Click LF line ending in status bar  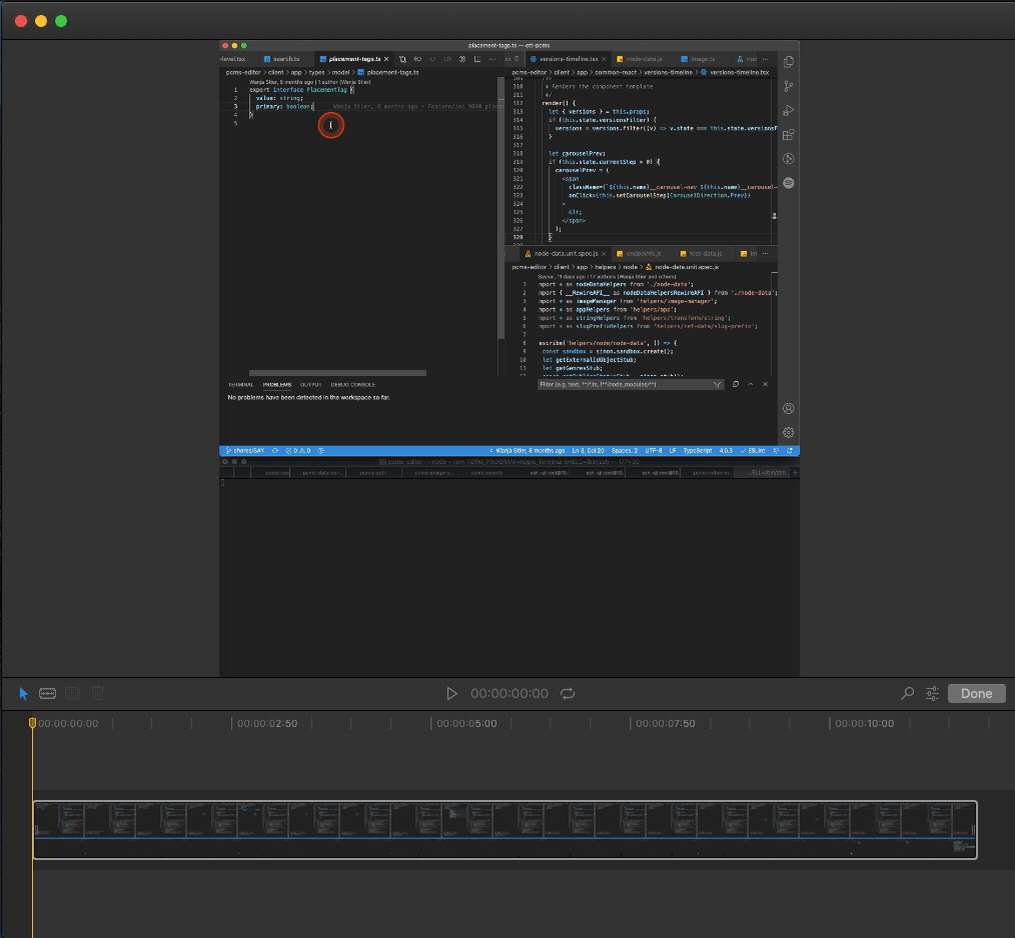[673, 451]
